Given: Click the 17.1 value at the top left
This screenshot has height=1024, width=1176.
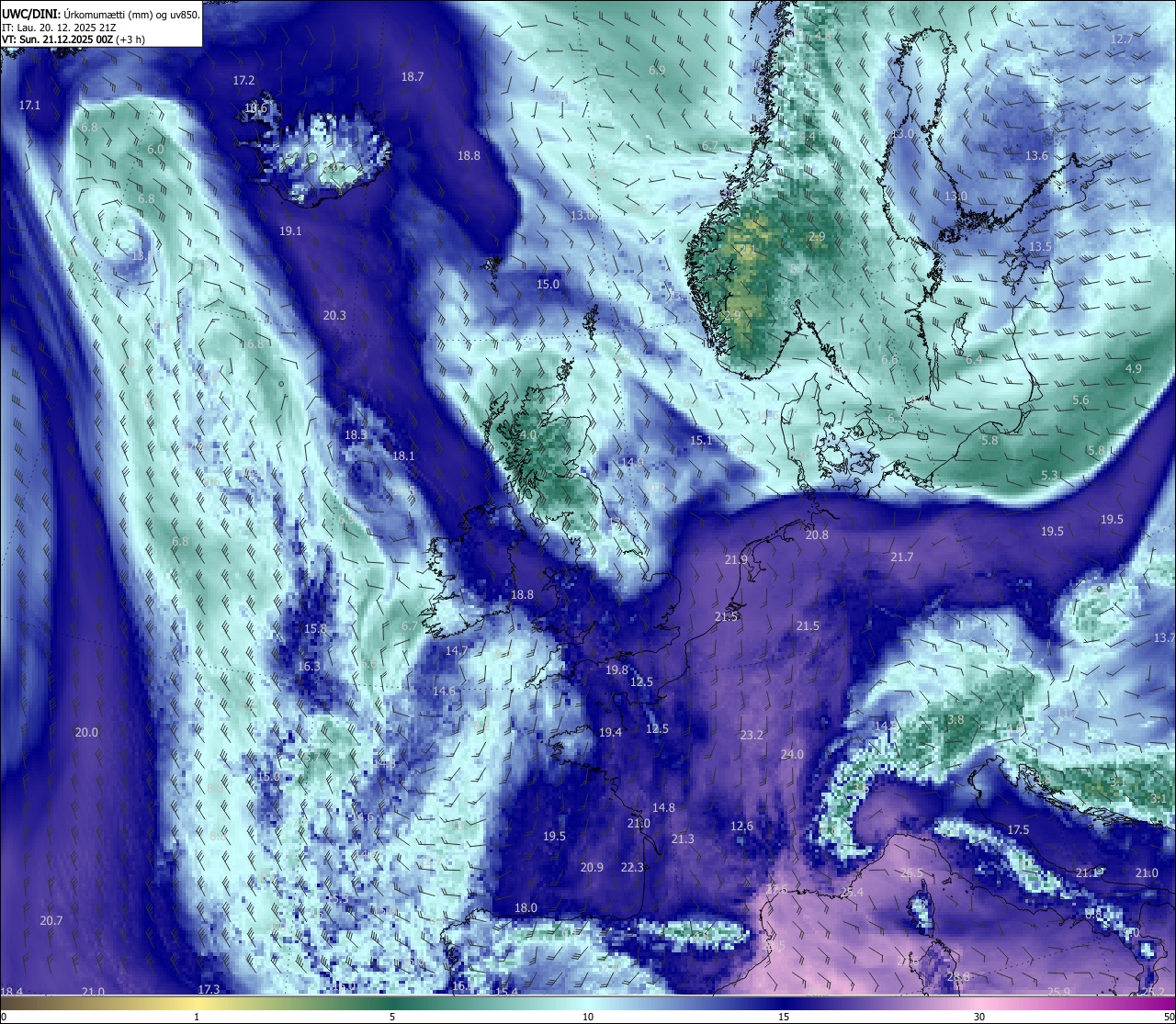Looking at the screenshot, I should (x=30, y=106).
